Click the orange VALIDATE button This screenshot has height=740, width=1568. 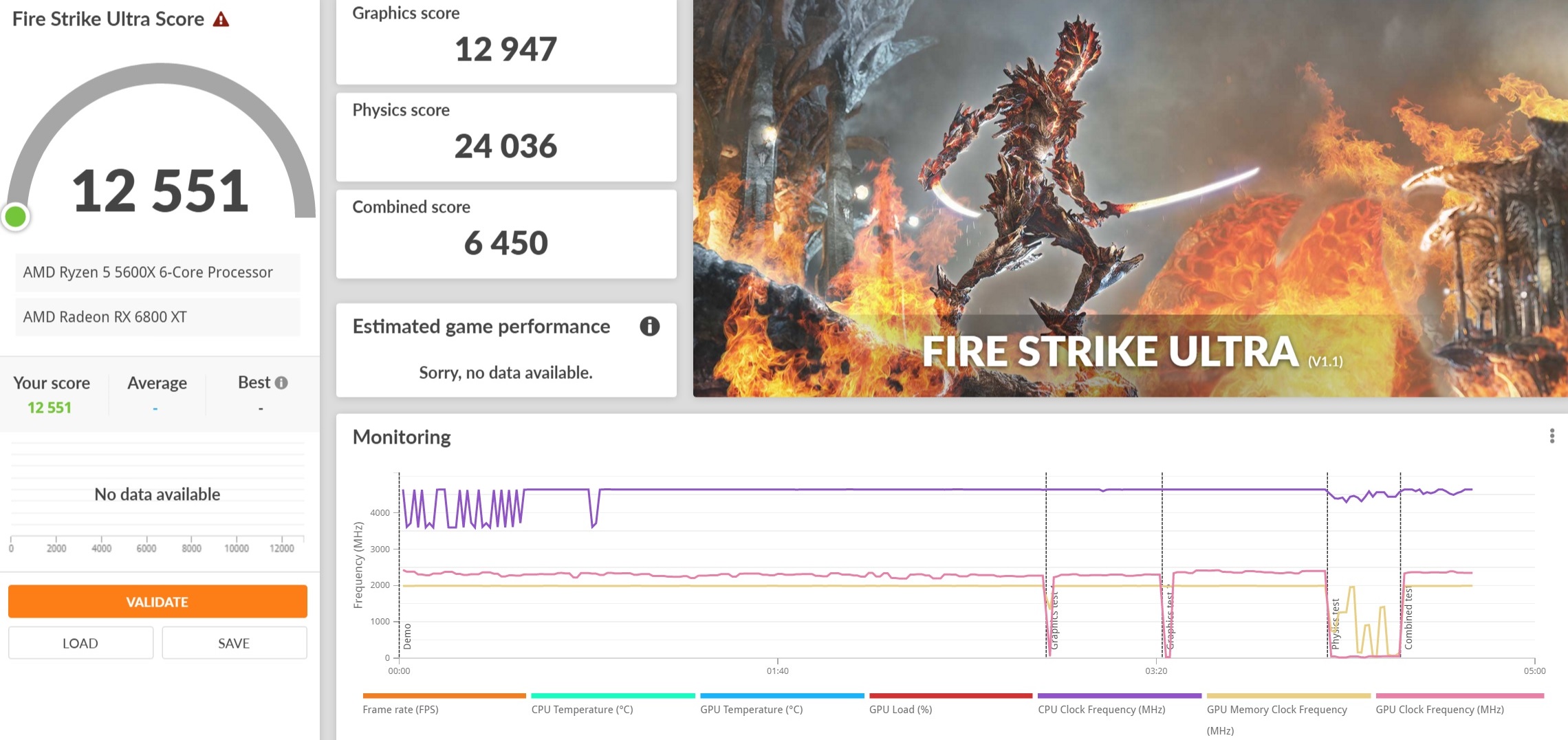(x=157, y=602)
